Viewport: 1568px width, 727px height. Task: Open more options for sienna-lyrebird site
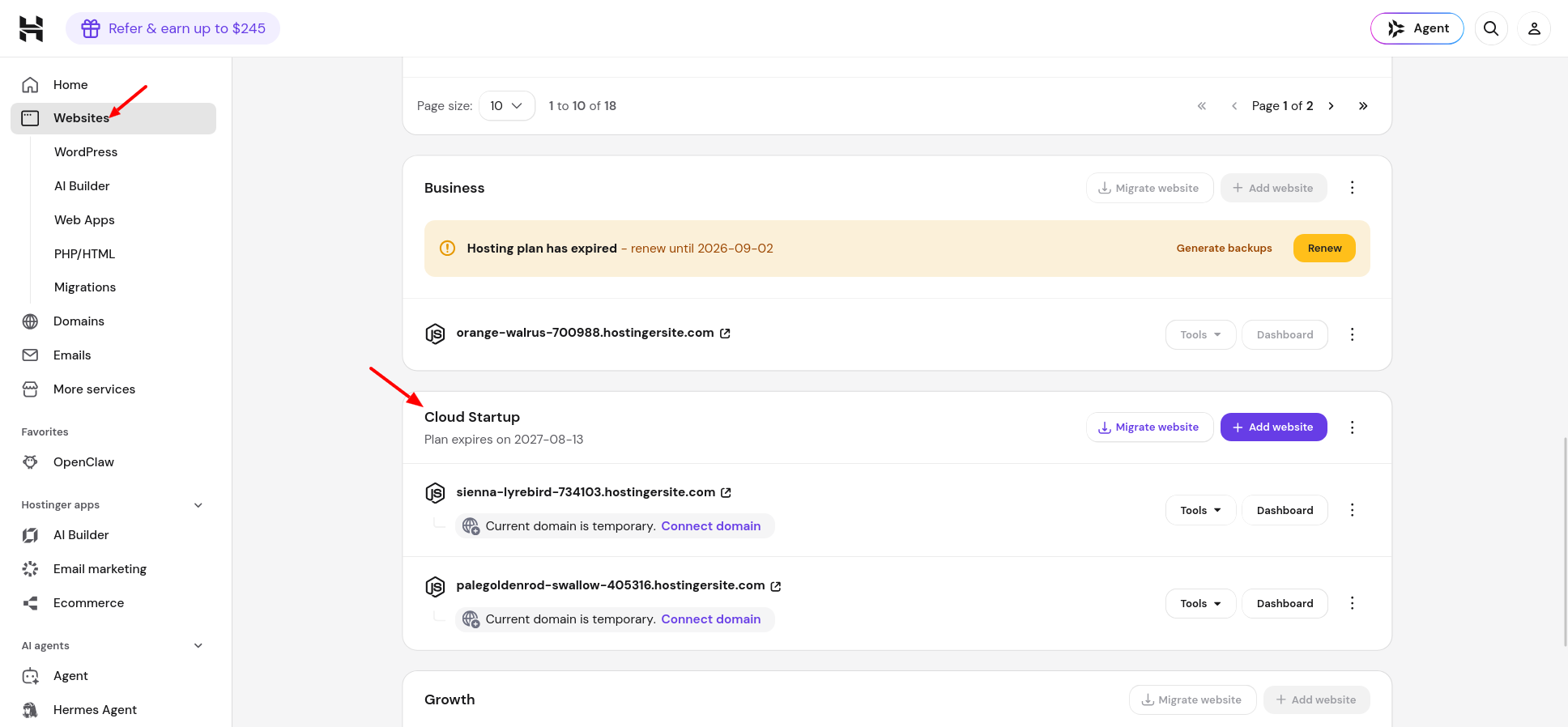pyautogui.click(x=1352, y=510)
